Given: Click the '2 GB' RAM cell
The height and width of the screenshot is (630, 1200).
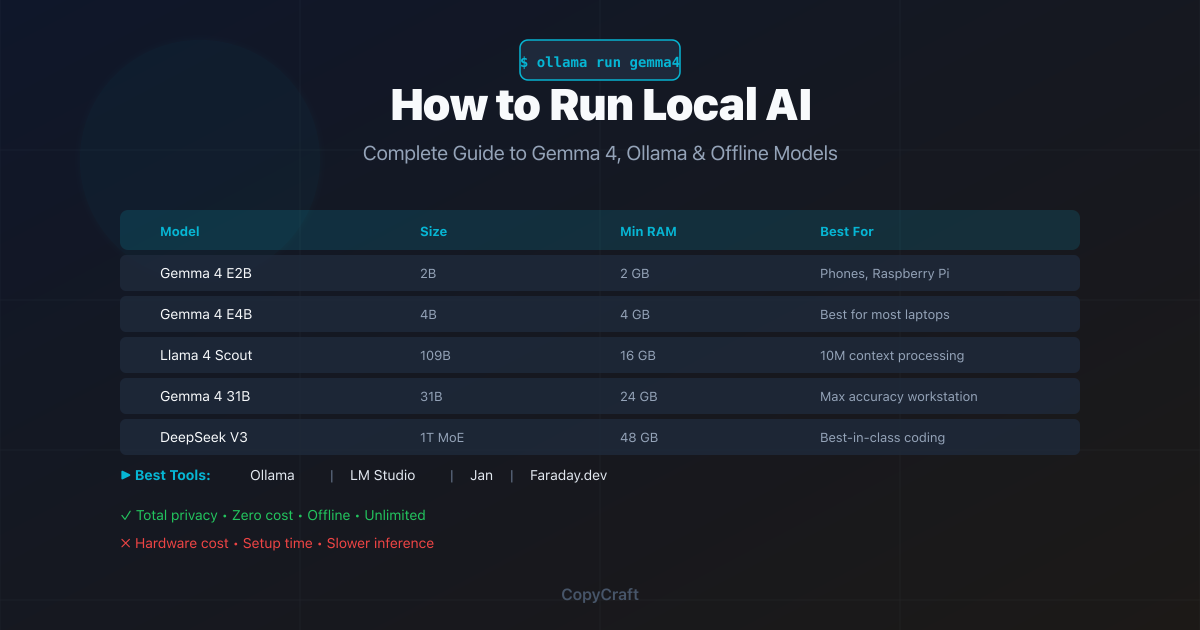Looking at the screenshot, I should click(634, 273).
